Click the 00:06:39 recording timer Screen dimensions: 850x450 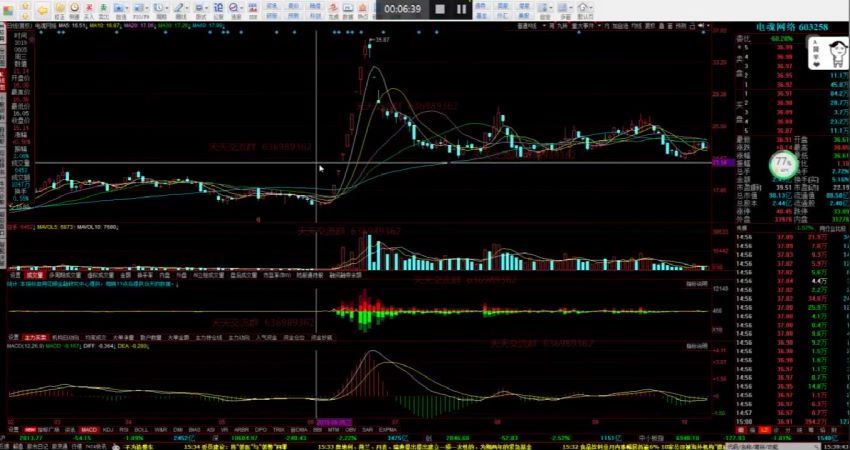click(403, 9)
